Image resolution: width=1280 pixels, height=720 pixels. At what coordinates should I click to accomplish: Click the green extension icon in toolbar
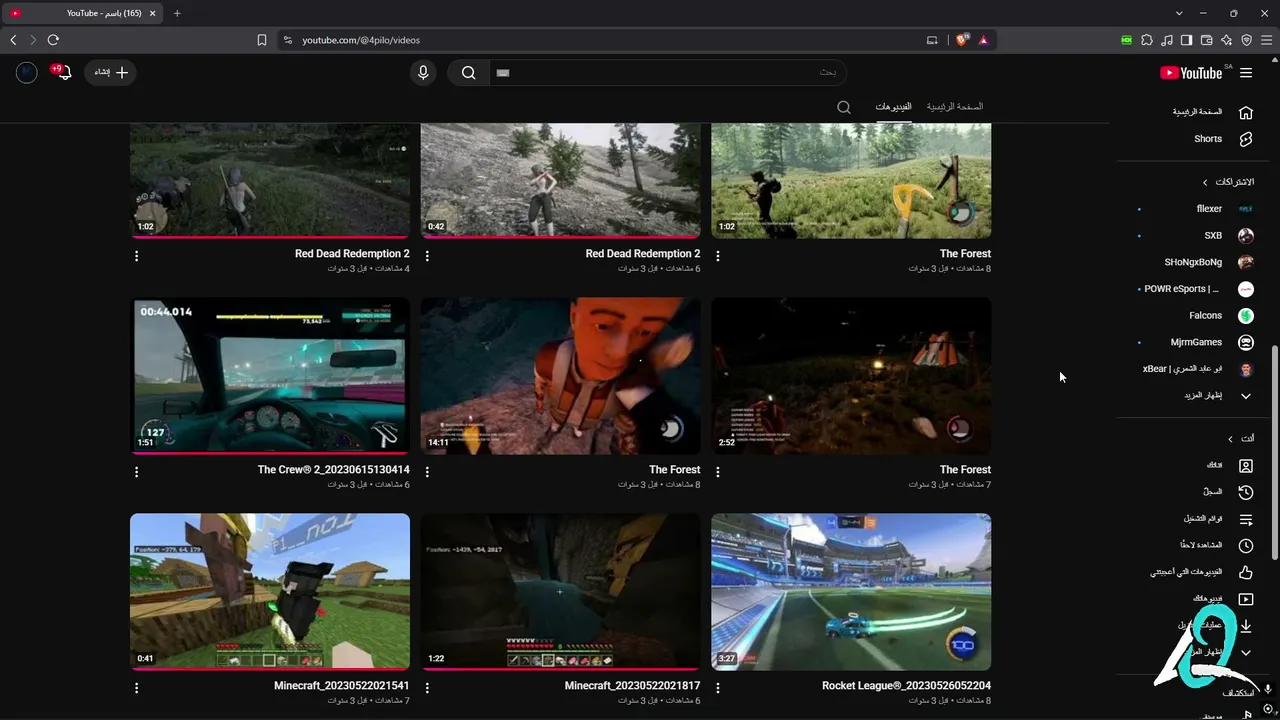(1127, 40)
